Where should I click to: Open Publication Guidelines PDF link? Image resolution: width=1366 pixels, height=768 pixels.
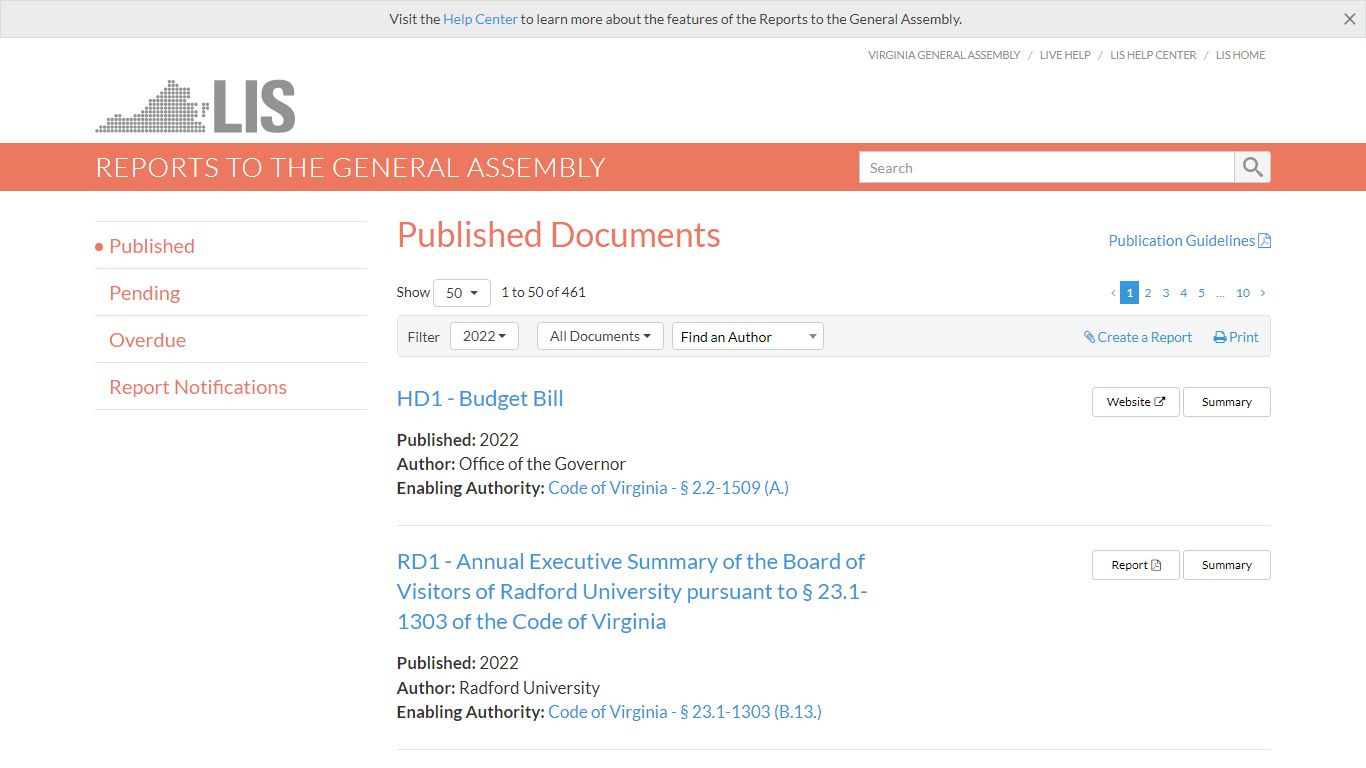(x=1189, y=240)
